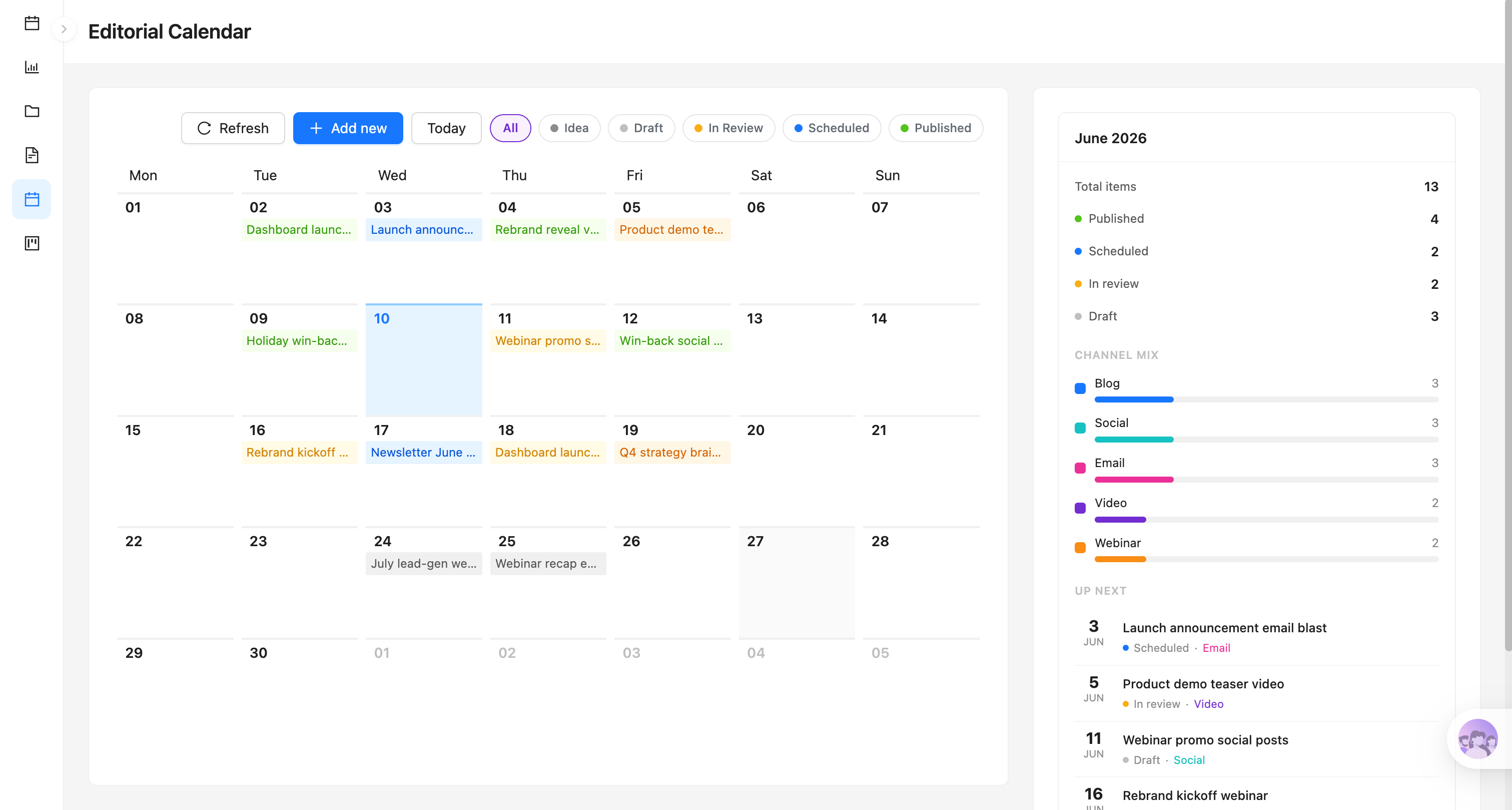This screenshot has height=810, width=1512.
Task: Filter calendar by Published status
Action: [936, 128]
